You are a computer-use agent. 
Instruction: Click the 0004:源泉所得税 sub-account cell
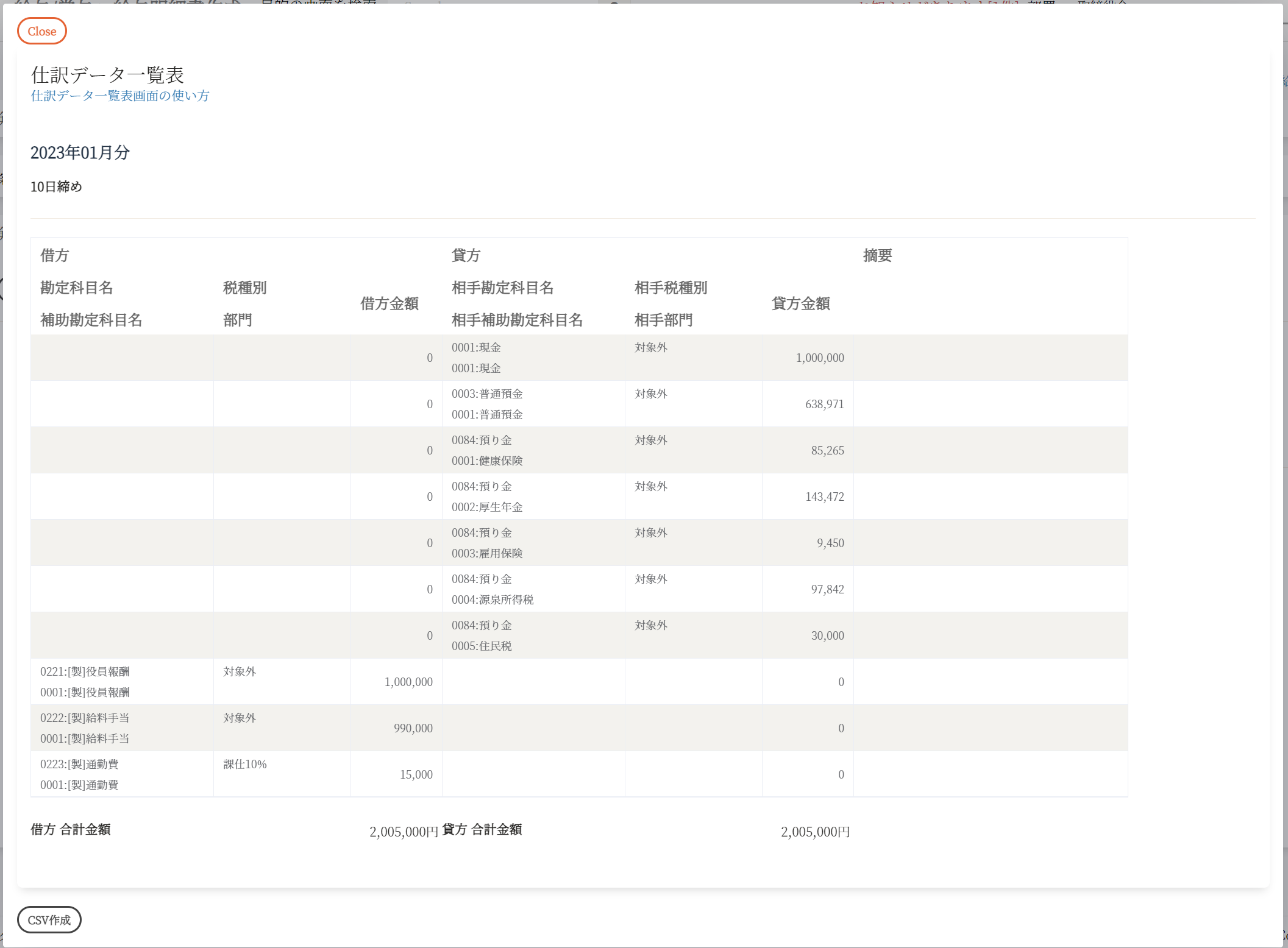click(493, 600)
